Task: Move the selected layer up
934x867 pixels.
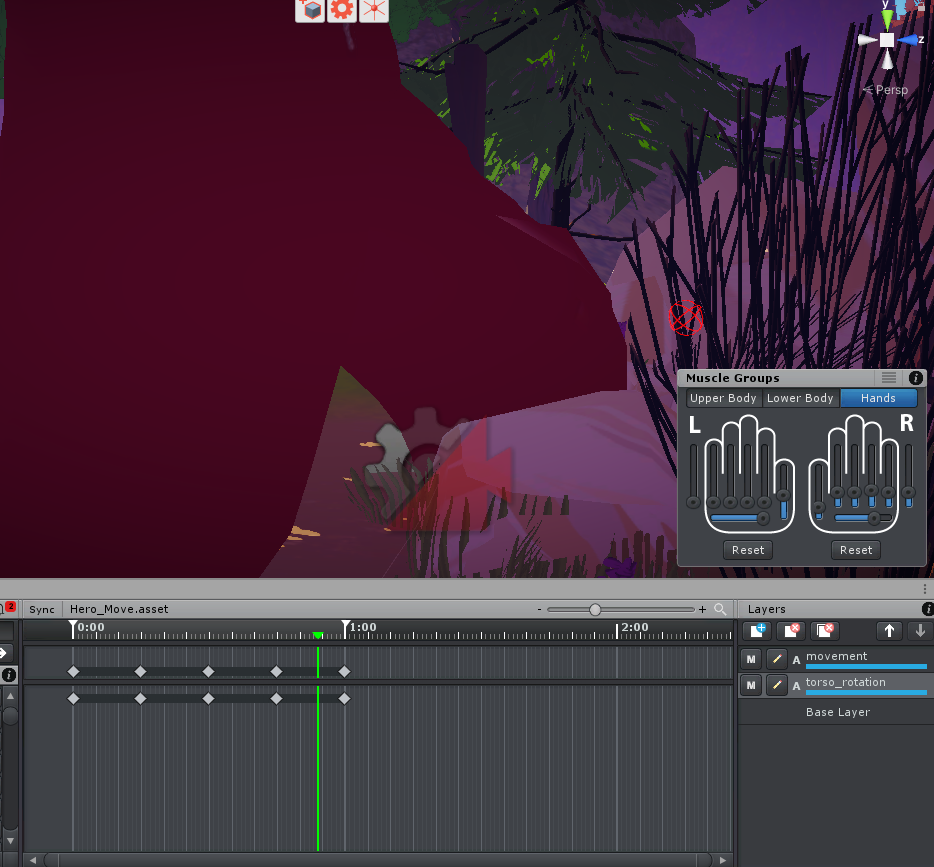Action: click(889, 630)
